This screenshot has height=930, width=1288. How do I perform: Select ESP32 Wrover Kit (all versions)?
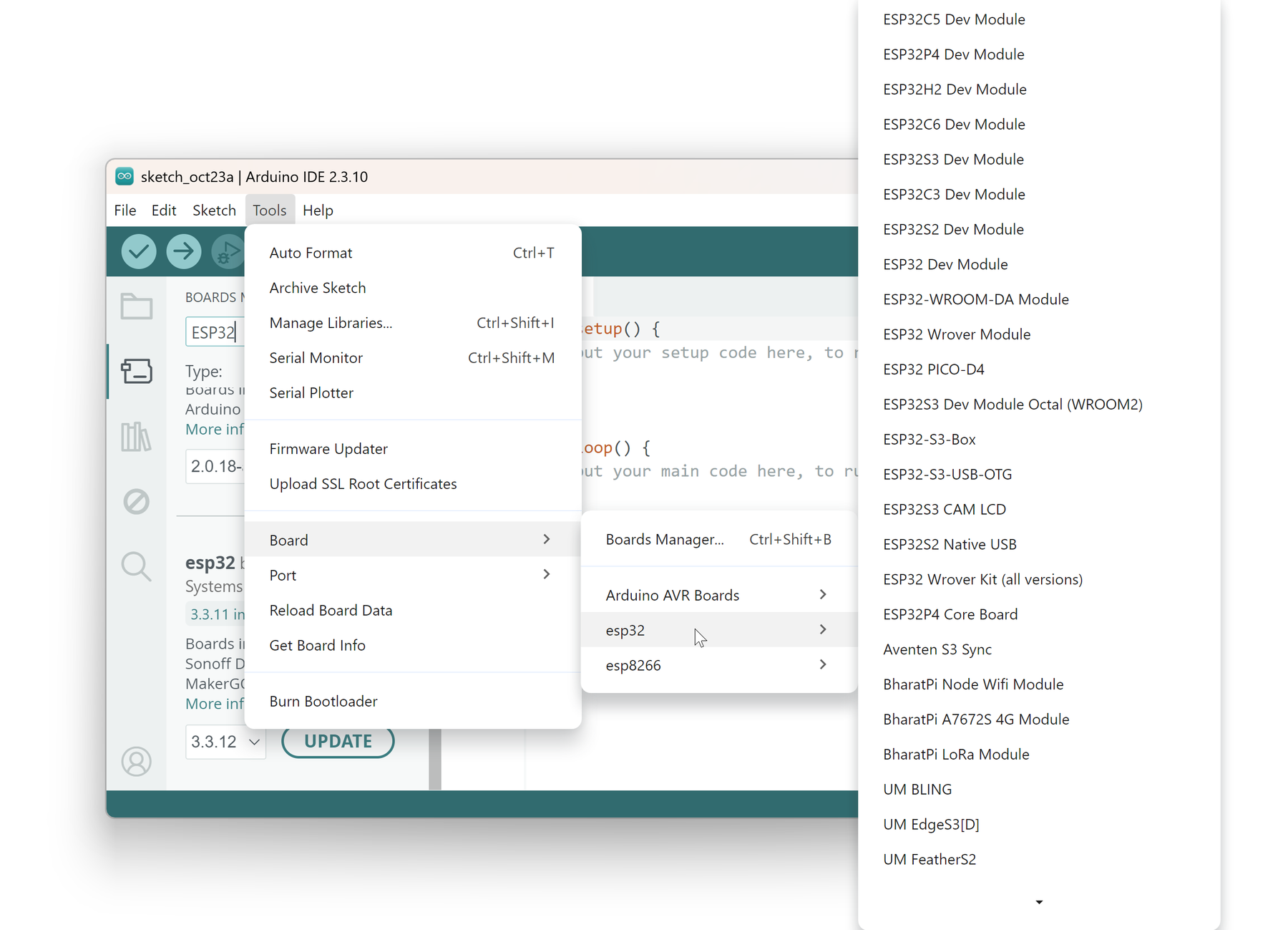1039,580
